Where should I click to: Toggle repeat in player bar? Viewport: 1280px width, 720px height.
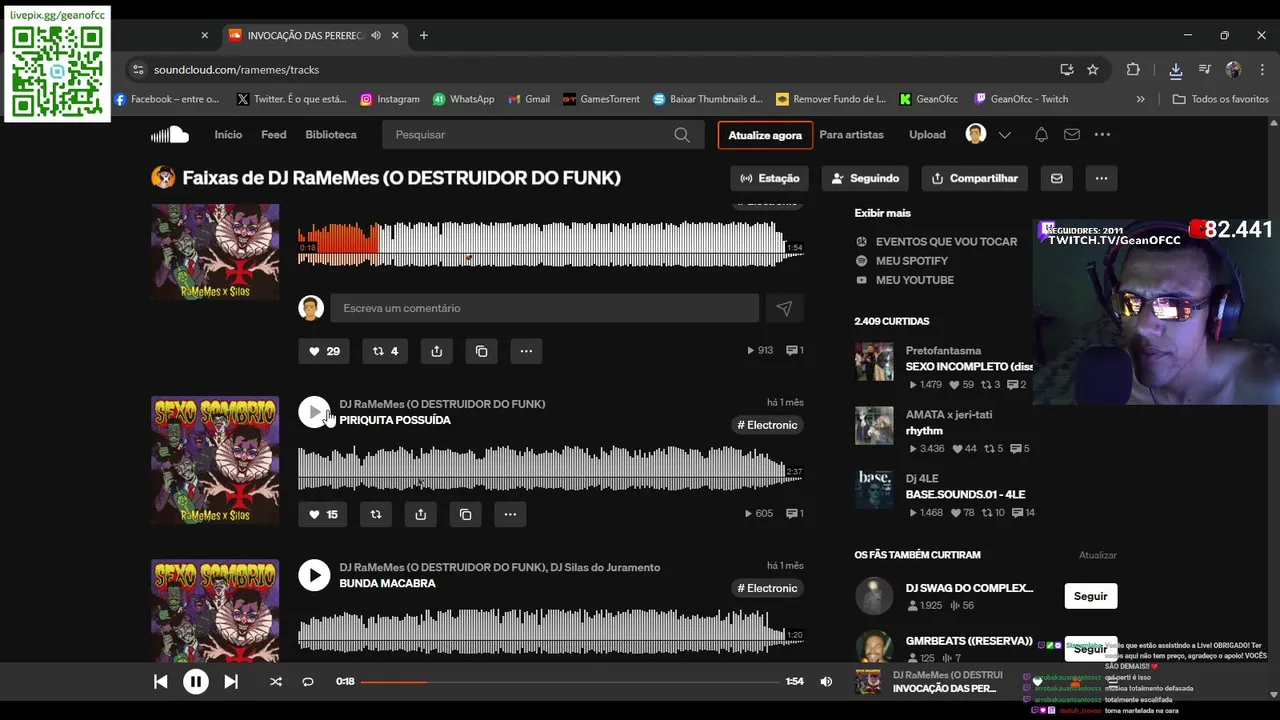click(308, 682)
